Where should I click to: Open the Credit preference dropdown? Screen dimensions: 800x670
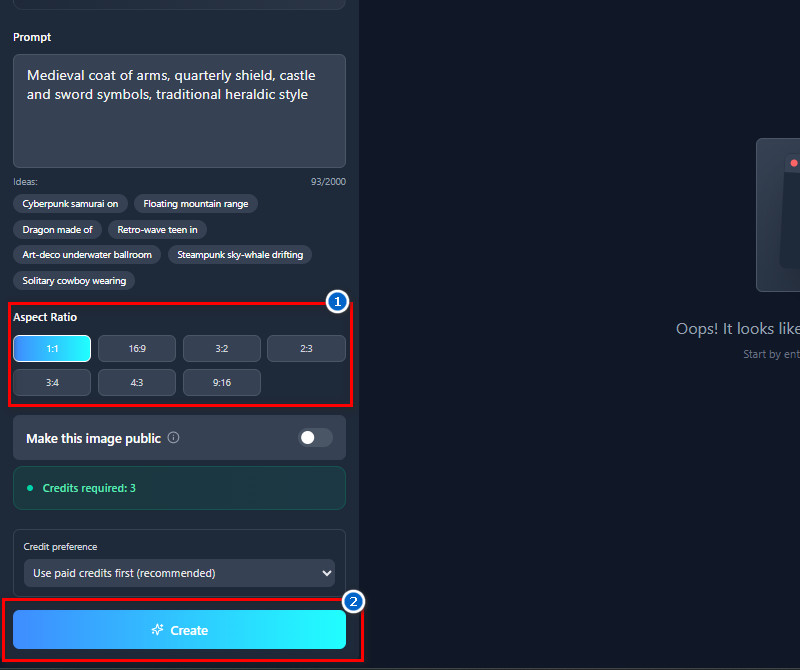179,573
